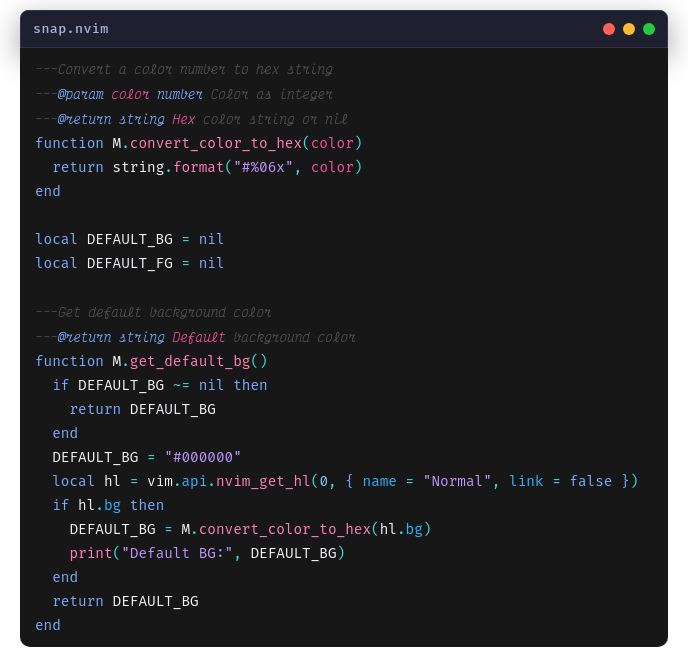Place cursor on the @param annotation
Image resolution: width=688 pixels, height=657 pixels.
(80, 94)
